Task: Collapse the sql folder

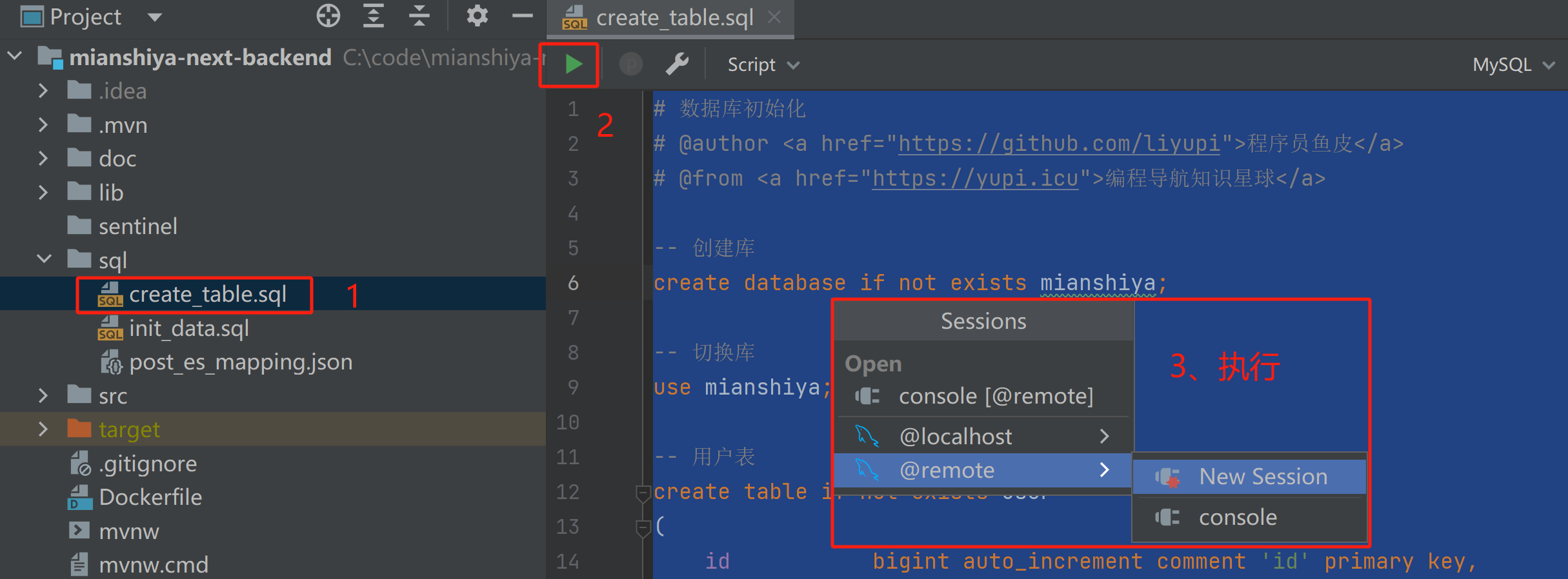Action: click(x=44, y=260)
